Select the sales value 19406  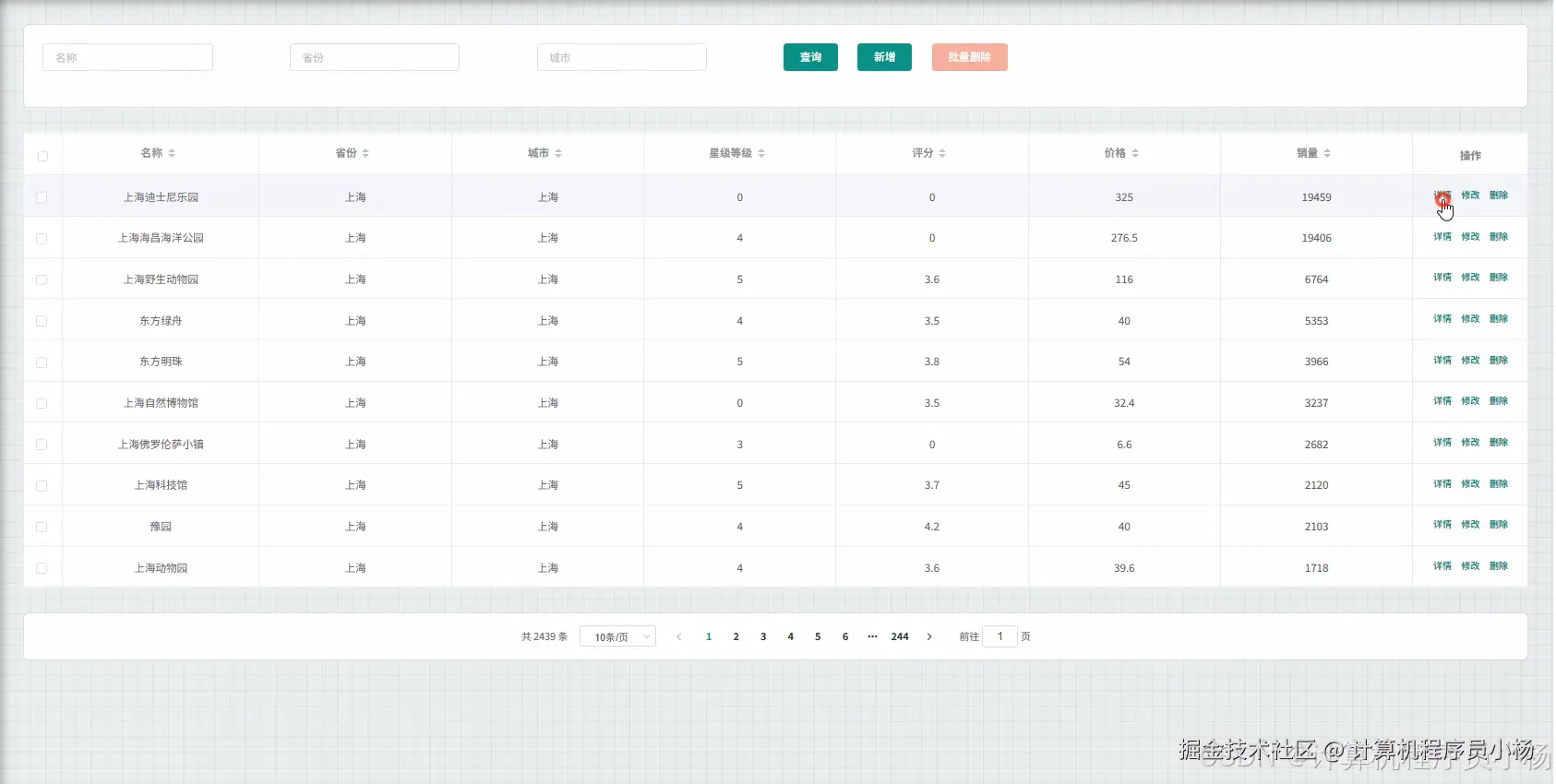tap(1316, 238)
